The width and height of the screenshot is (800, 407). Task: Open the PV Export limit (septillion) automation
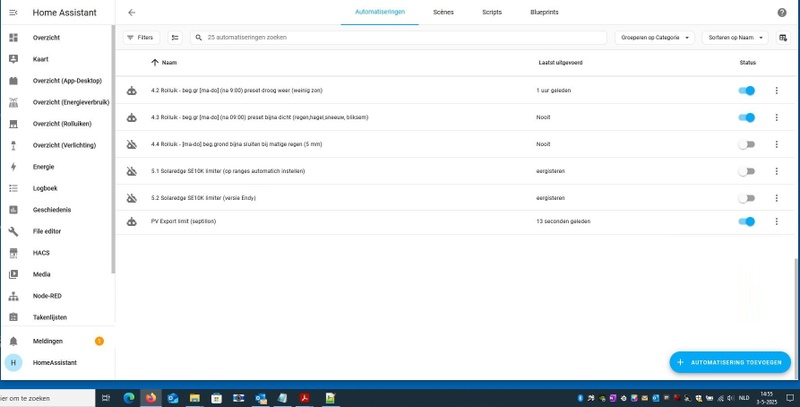point(183,222)
